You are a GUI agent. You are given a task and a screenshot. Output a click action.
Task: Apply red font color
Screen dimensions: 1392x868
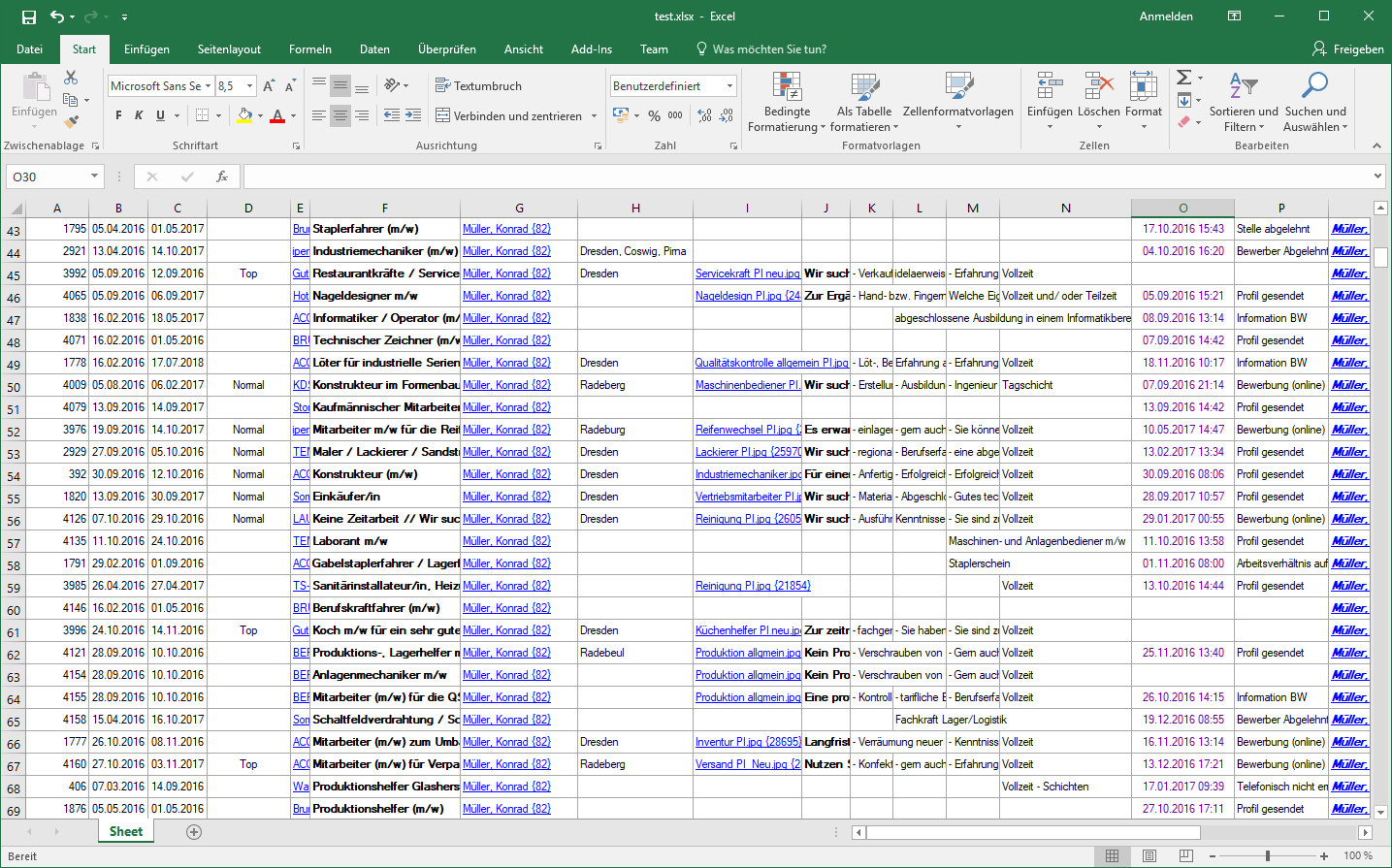[x=277, y=115]
